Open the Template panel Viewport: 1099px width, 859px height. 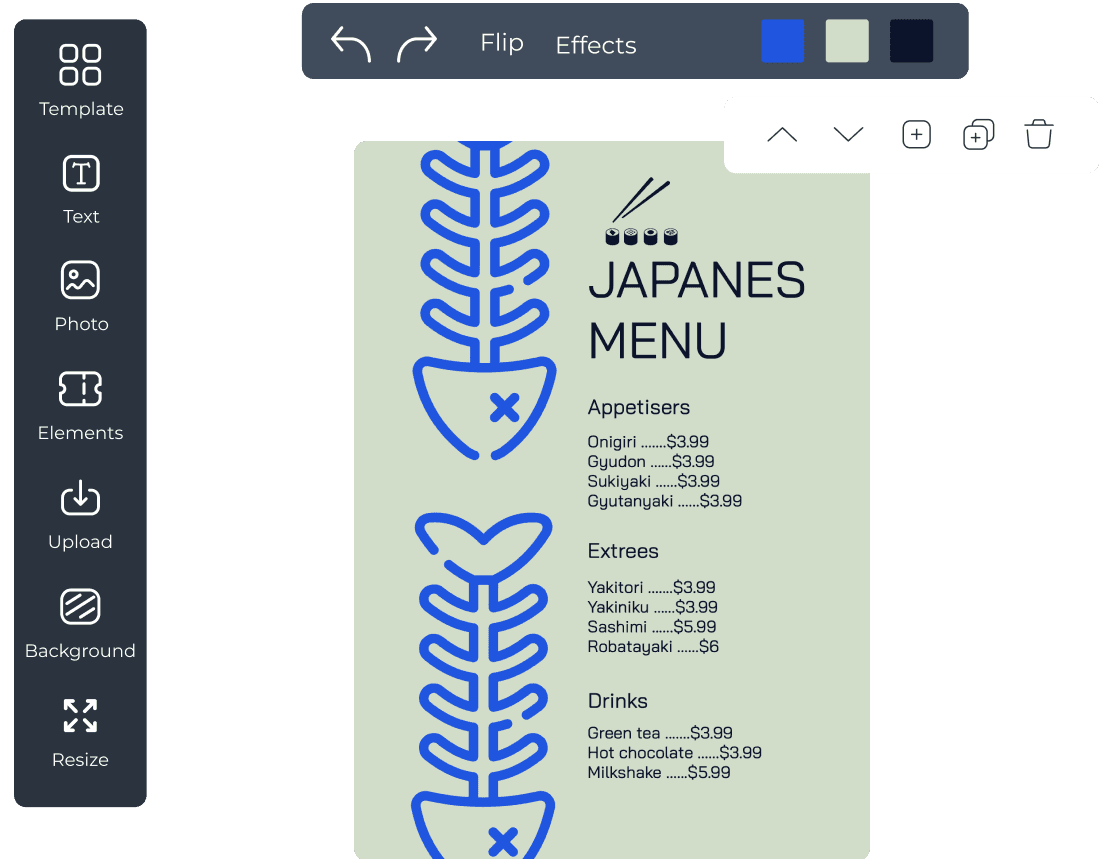click(81, 81)
